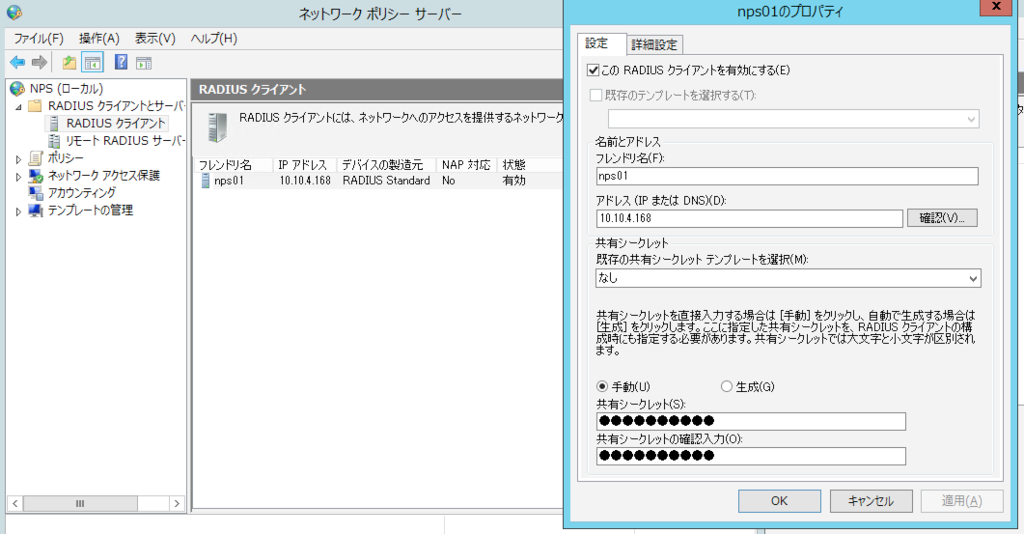Viewport: 1024px width, 534px height.
Task: Click the 10.10.4.168 cell in client list
Action: click(305, 181)
